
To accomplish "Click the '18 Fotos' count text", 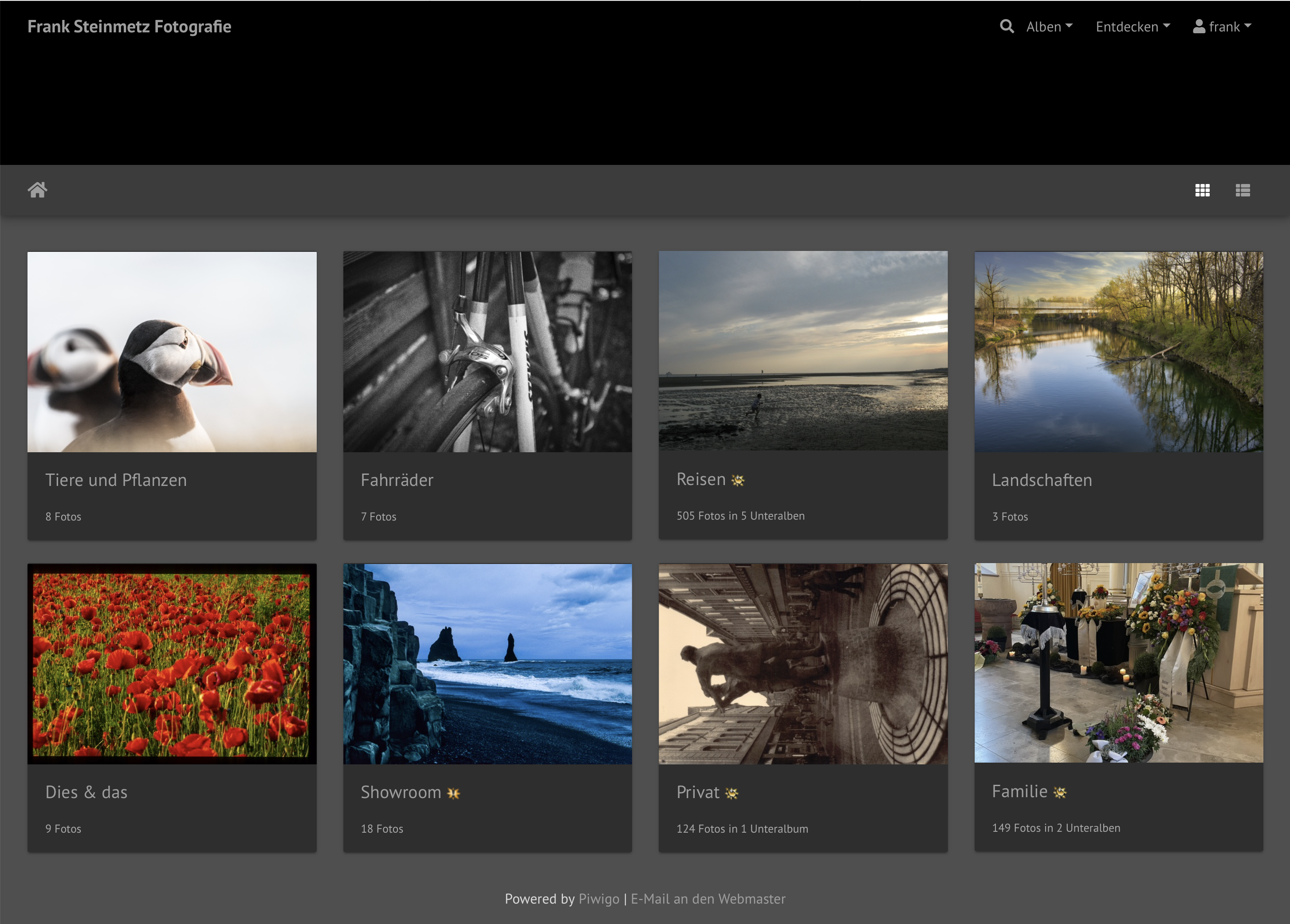I will pos(381,829).
